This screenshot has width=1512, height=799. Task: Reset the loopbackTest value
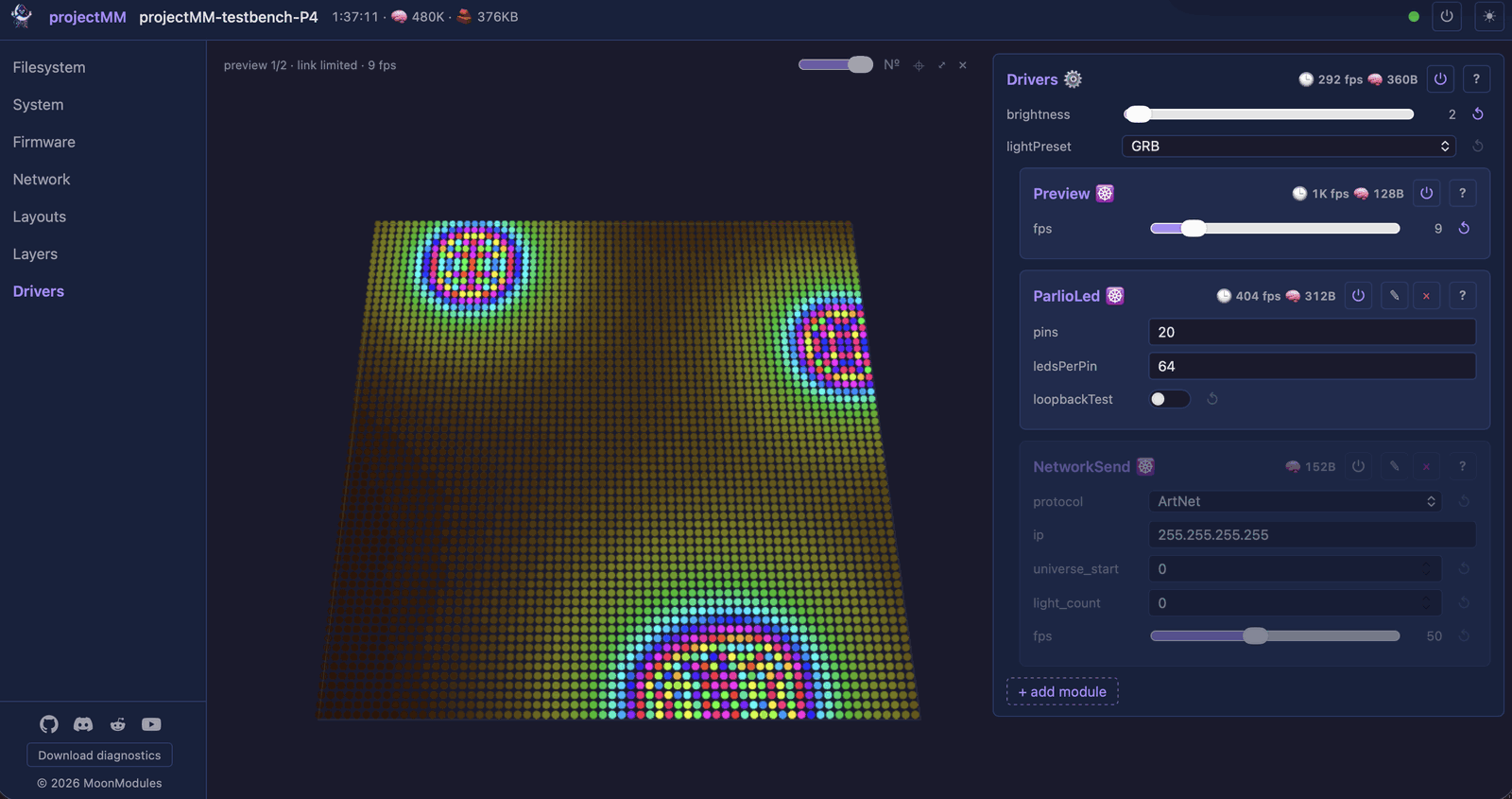[x=1212, y=399]
